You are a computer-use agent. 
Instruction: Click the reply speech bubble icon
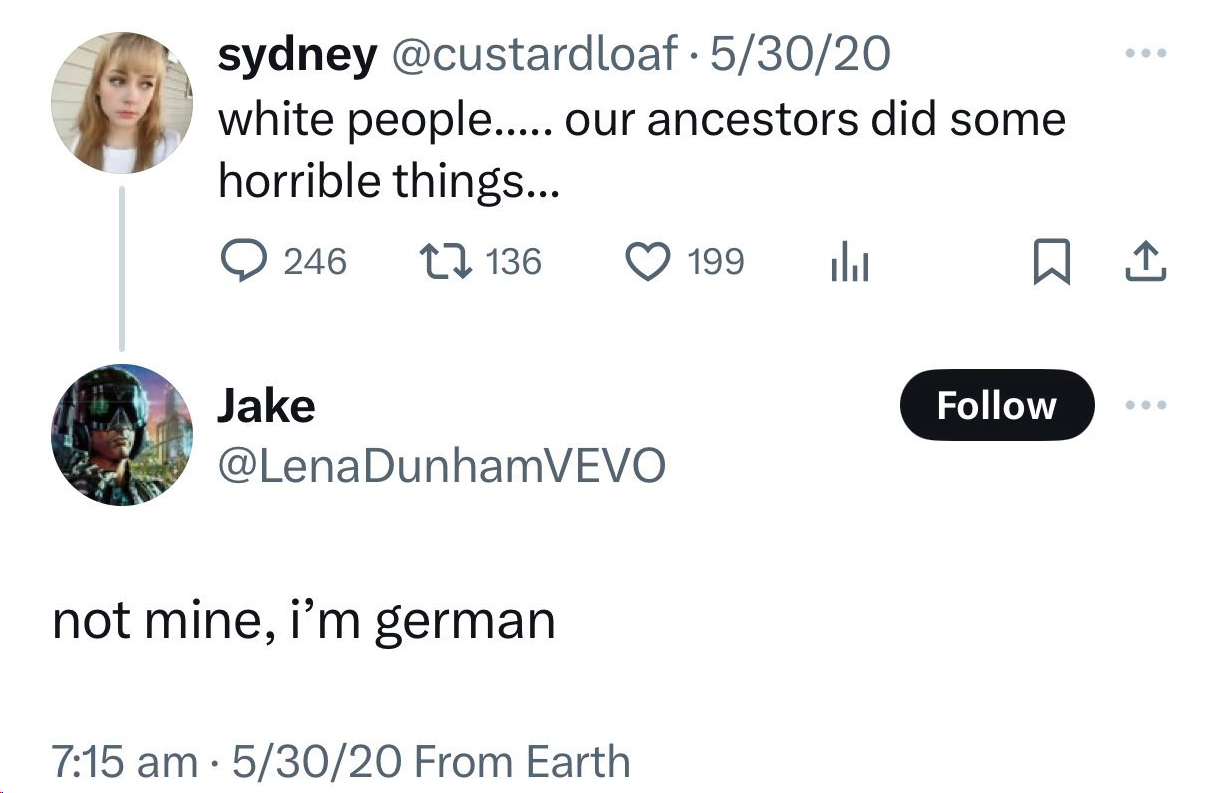pos(241,262)
